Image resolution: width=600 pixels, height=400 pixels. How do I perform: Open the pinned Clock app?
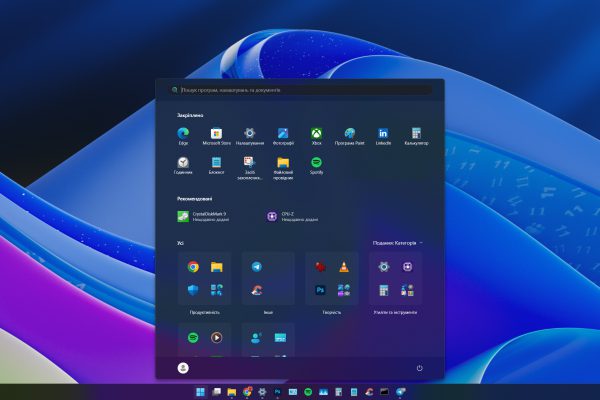click(183, 163)
